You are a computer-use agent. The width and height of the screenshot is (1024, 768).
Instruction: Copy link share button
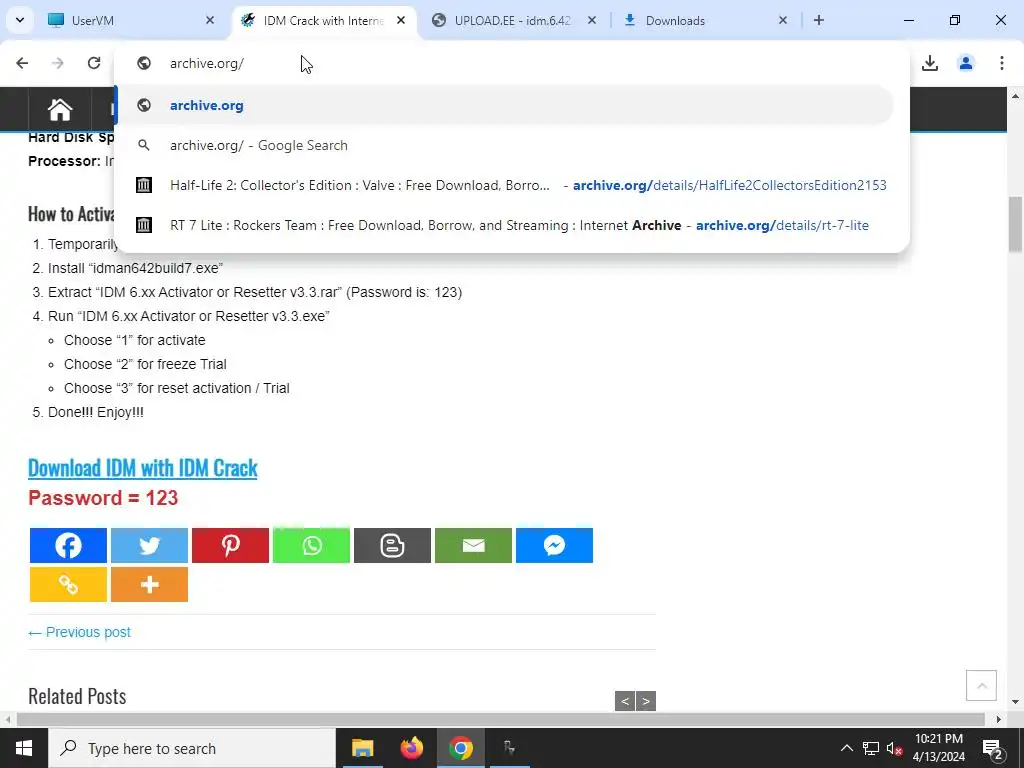tap(68, 584)
